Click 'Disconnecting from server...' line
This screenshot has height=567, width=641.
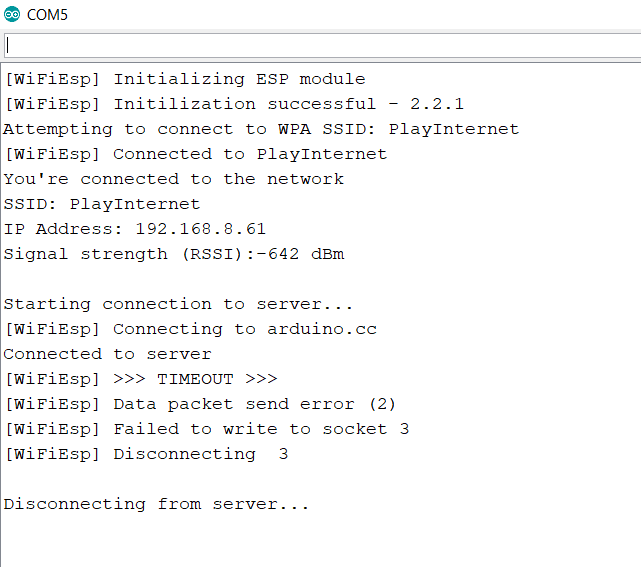pyautogui.click(x=156, y=504)
